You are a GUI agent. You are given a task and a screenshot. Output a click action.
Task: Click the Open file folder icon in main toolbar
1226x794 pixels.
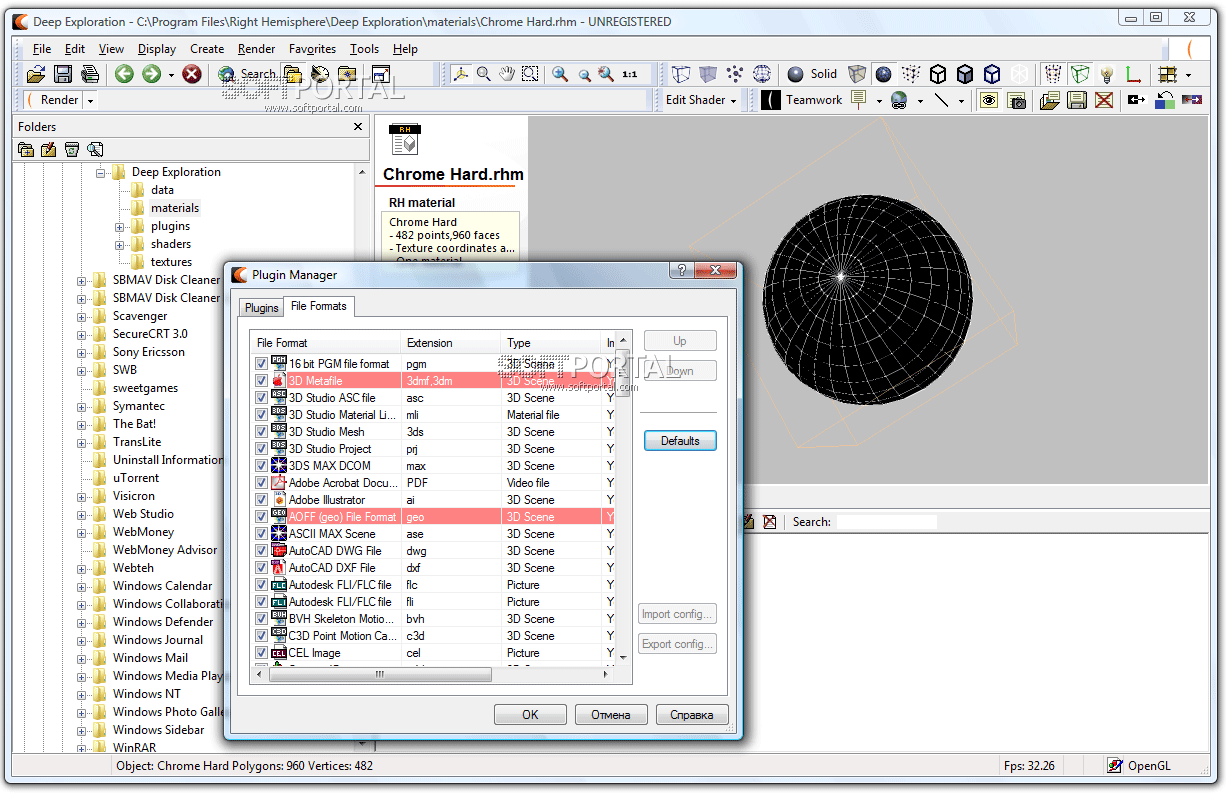tap(36, 74)
